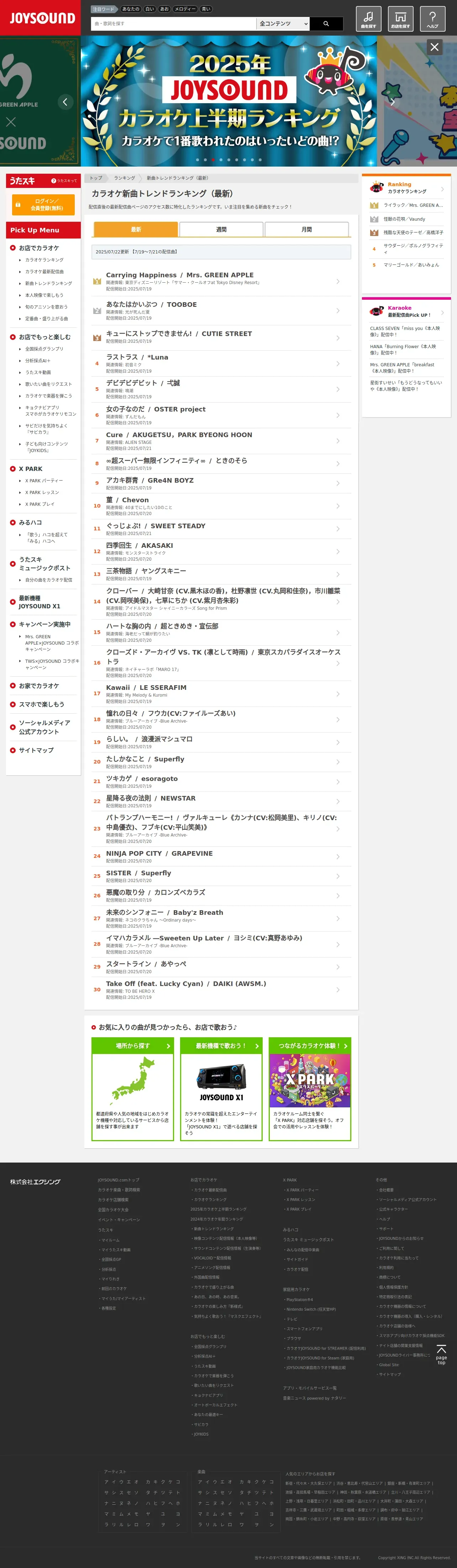Image resolution: width=457 pixels, height=1568 pixels.
Task: Open 全国採点グランプリ menu item
Action: tap(44, 349)
